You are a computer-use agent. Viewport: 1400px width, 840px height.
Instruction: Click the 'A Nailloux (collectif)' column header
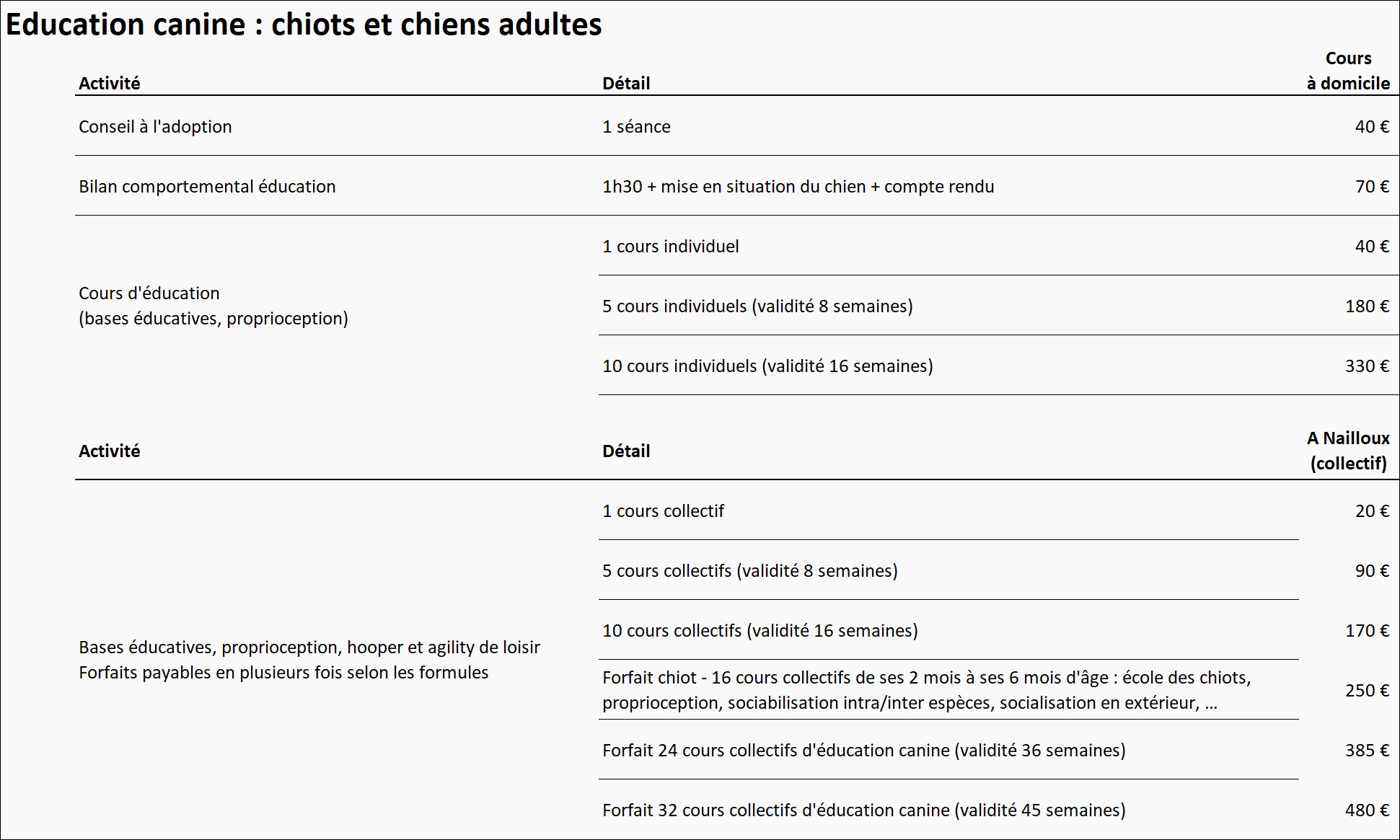click(x=1347, y=451)
